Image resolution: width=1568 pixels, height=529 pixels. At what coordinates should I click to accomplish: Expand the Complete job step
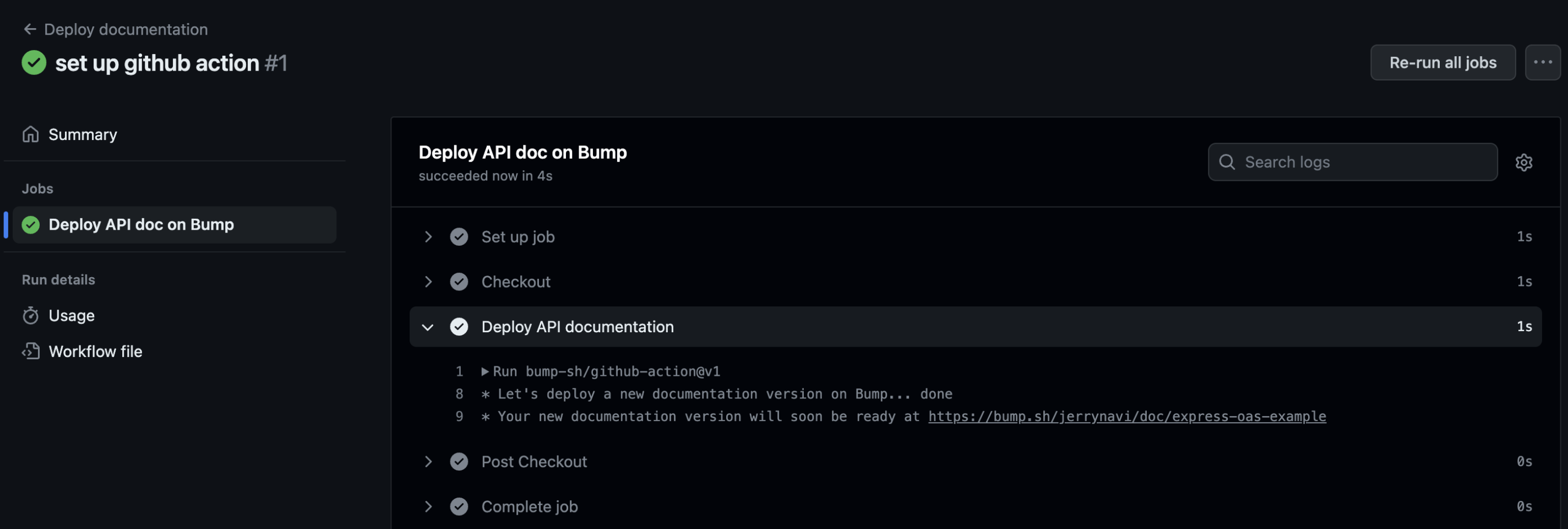point(428,506)
